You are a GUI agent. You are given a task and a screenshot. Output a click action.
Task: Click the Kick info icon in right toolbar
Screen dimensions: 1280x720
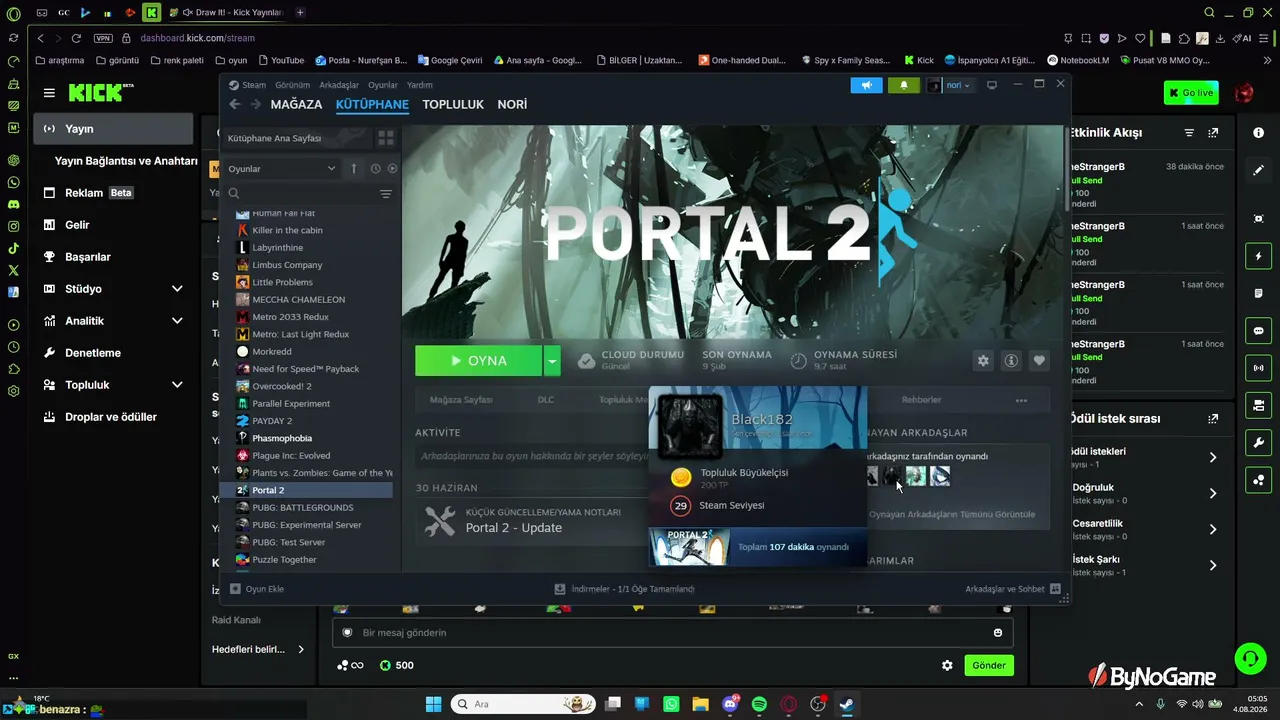pos(1258,133)
